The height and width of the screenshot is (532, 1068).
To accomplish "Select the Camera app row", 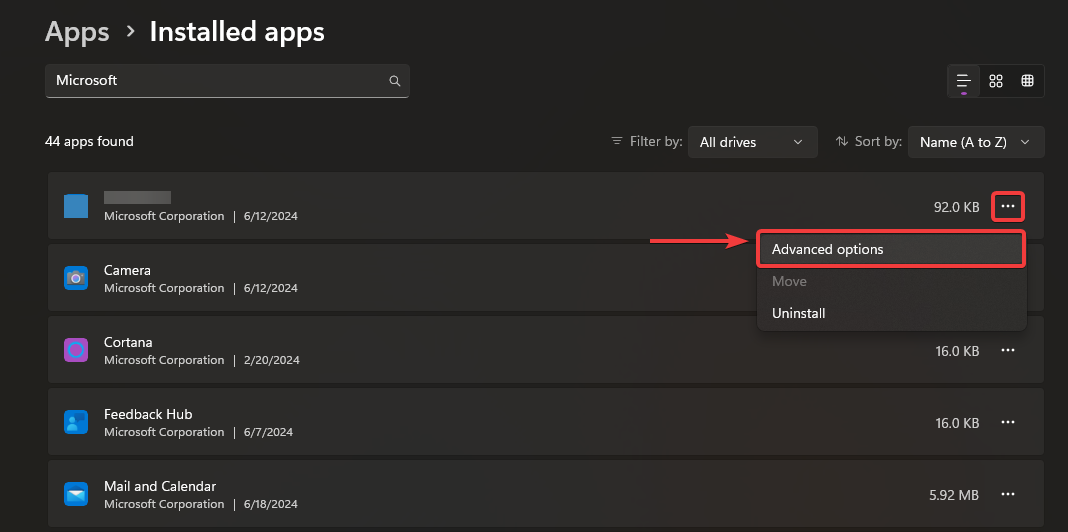I will pyautogui.click(x=400, y=278).
